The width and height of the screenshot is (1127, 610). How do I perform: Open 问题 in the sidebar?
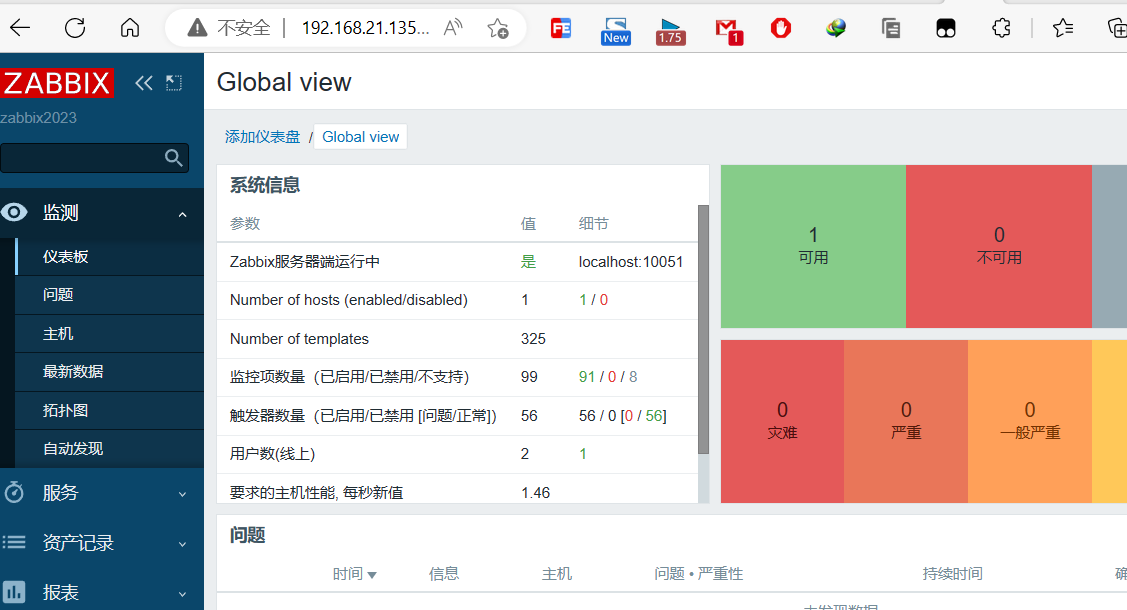[109, 295]
